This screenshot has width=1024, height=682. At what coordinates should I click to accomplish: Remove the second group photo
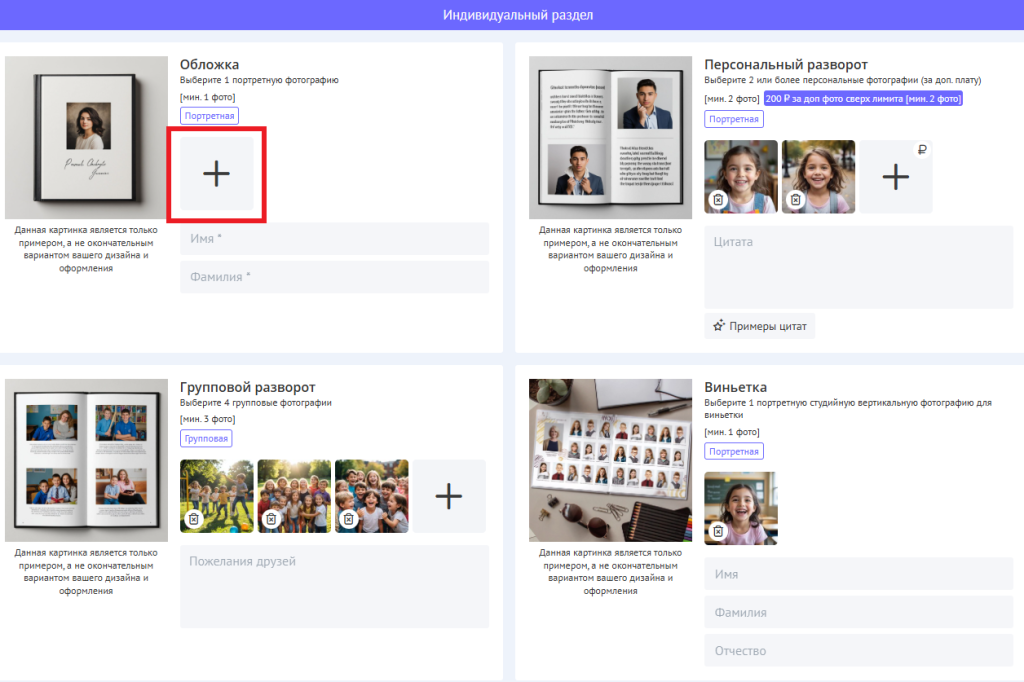(x=271, y=519)
